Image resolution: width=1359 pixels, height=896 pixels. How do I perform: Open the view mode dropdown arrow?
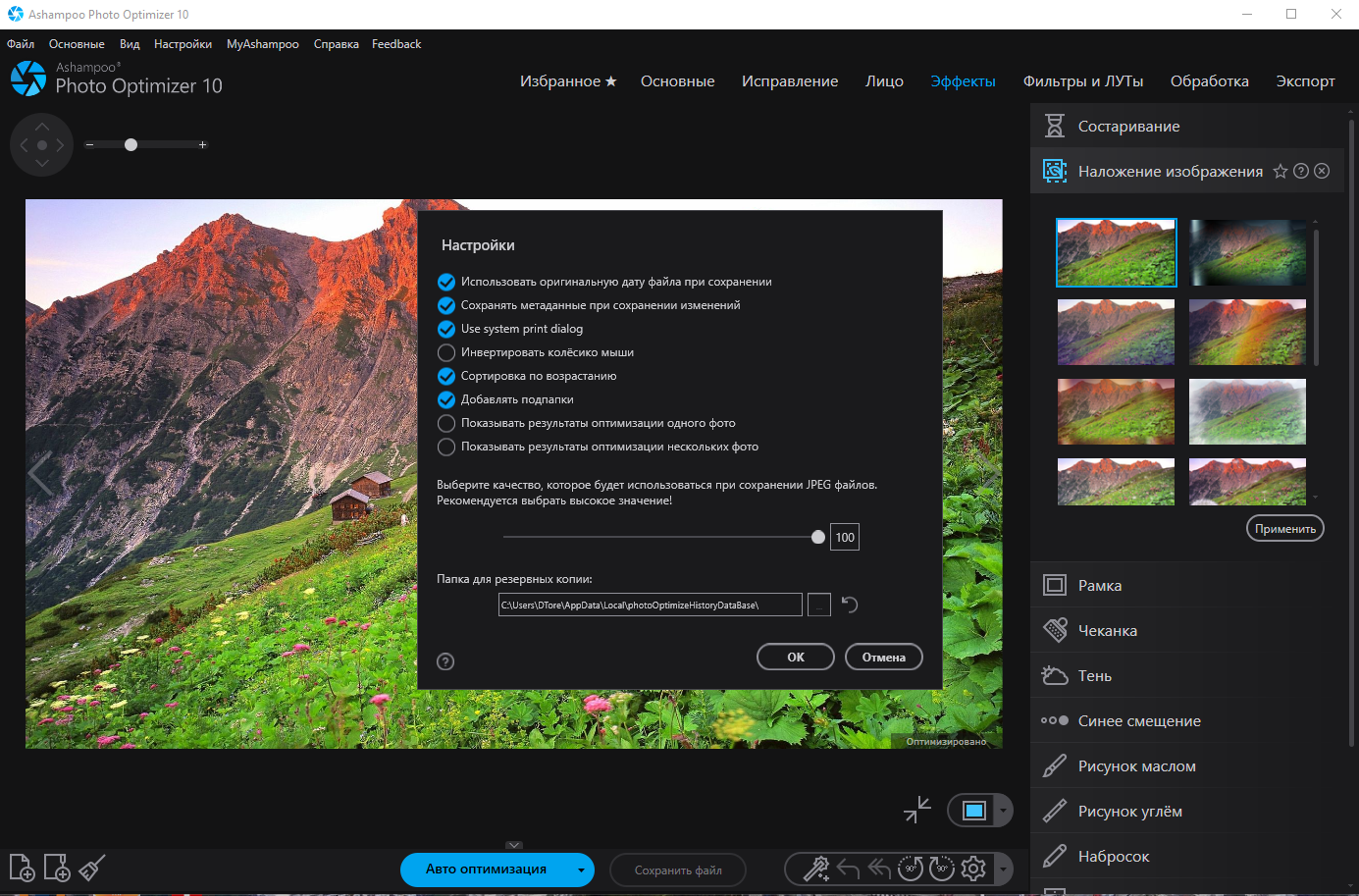pyautogui.click(x=1003, y=811)
